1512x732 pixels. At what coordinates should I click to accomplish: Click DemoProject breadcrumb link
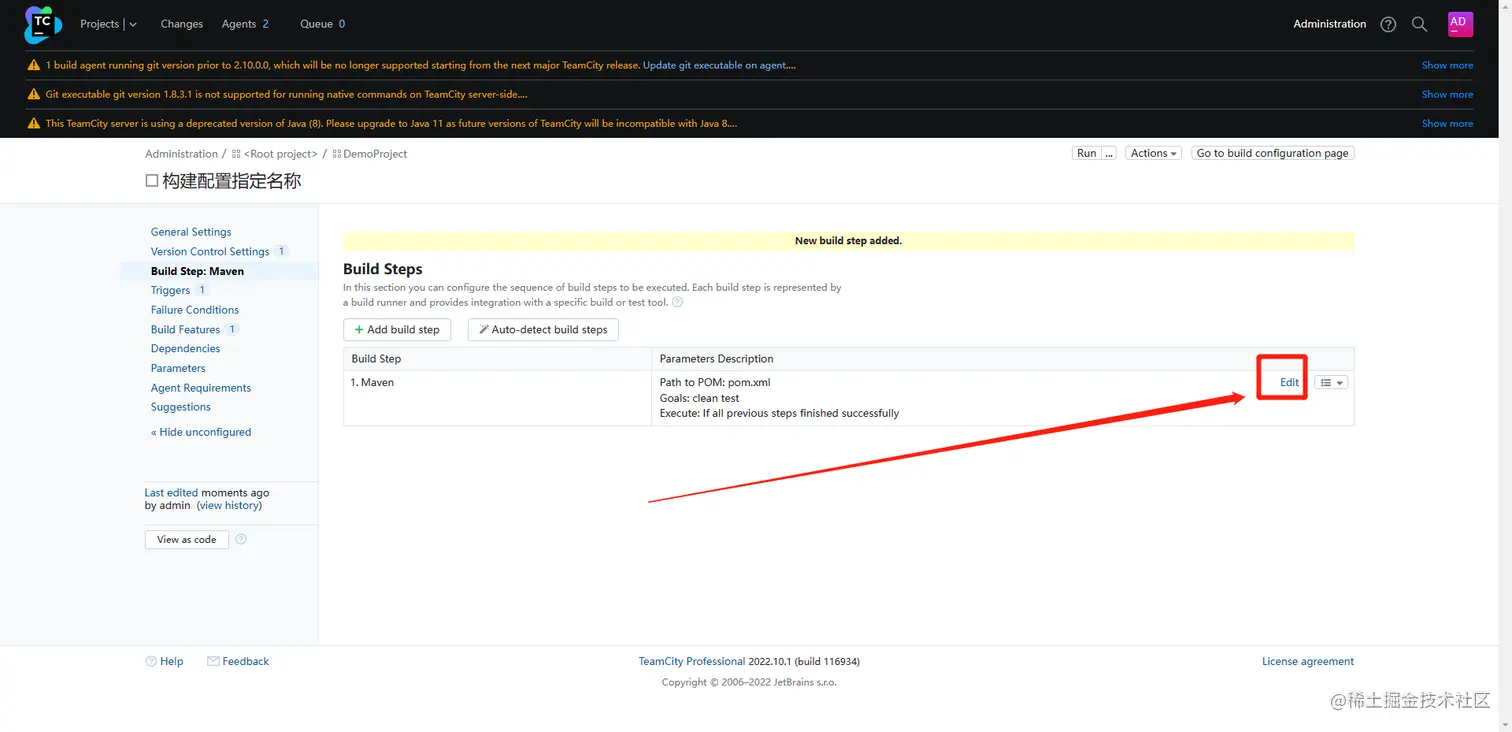tap(375, 154)
